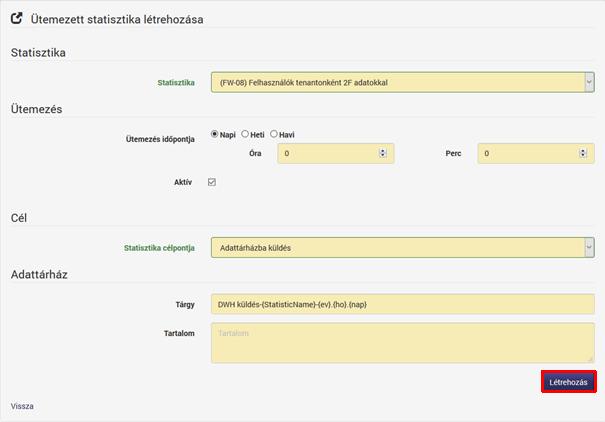Click into the Tartalom text area
The image size is (605, 422).
(x=402, y=343)
